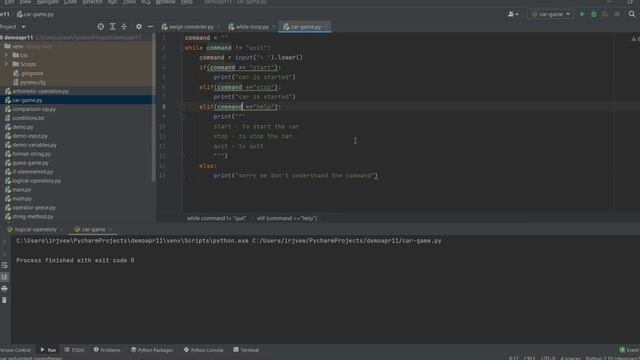Start debugging with the green bug icon

coord(594,14)
